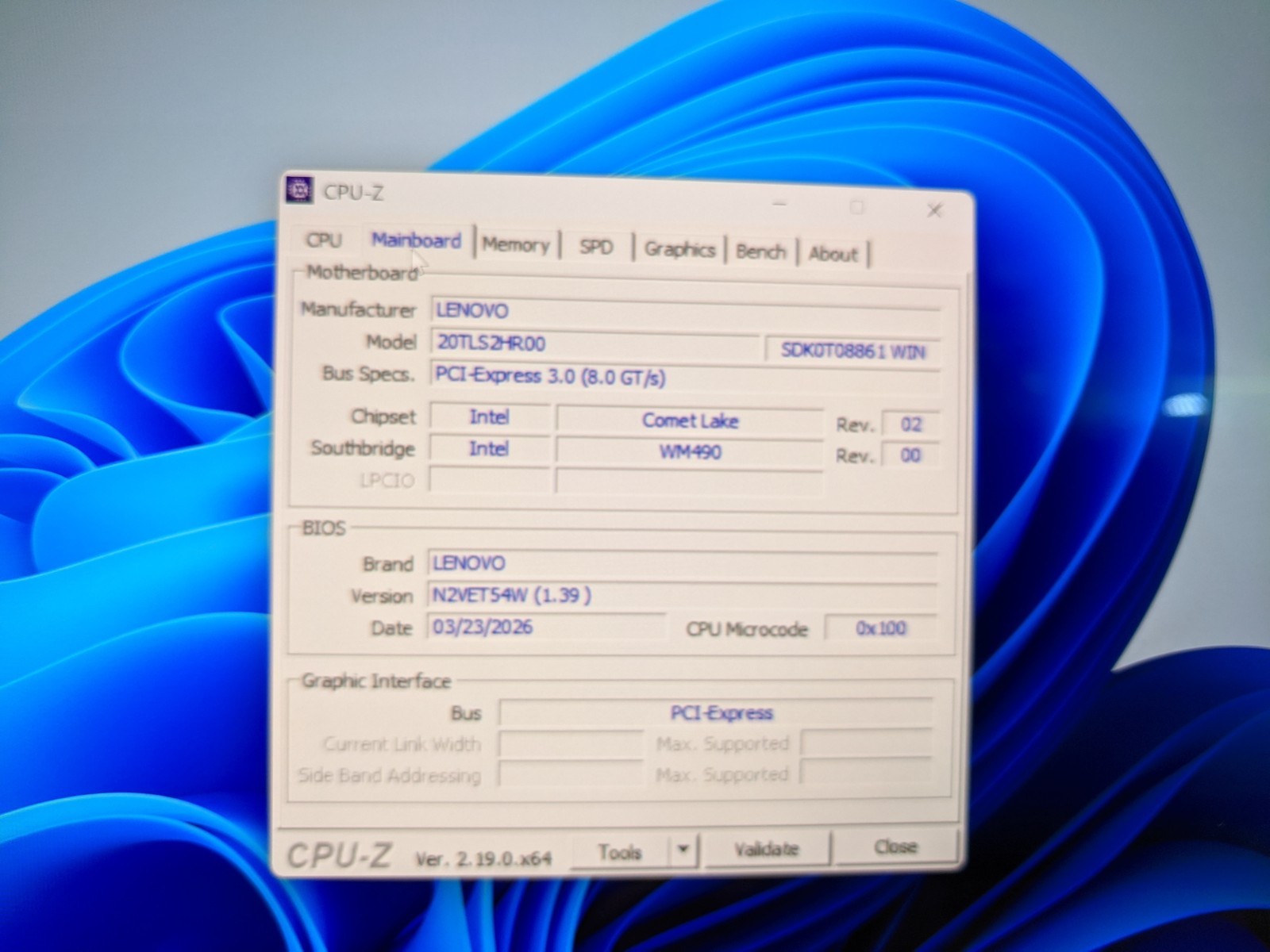Switch to the SPD tab

point(596,247)
